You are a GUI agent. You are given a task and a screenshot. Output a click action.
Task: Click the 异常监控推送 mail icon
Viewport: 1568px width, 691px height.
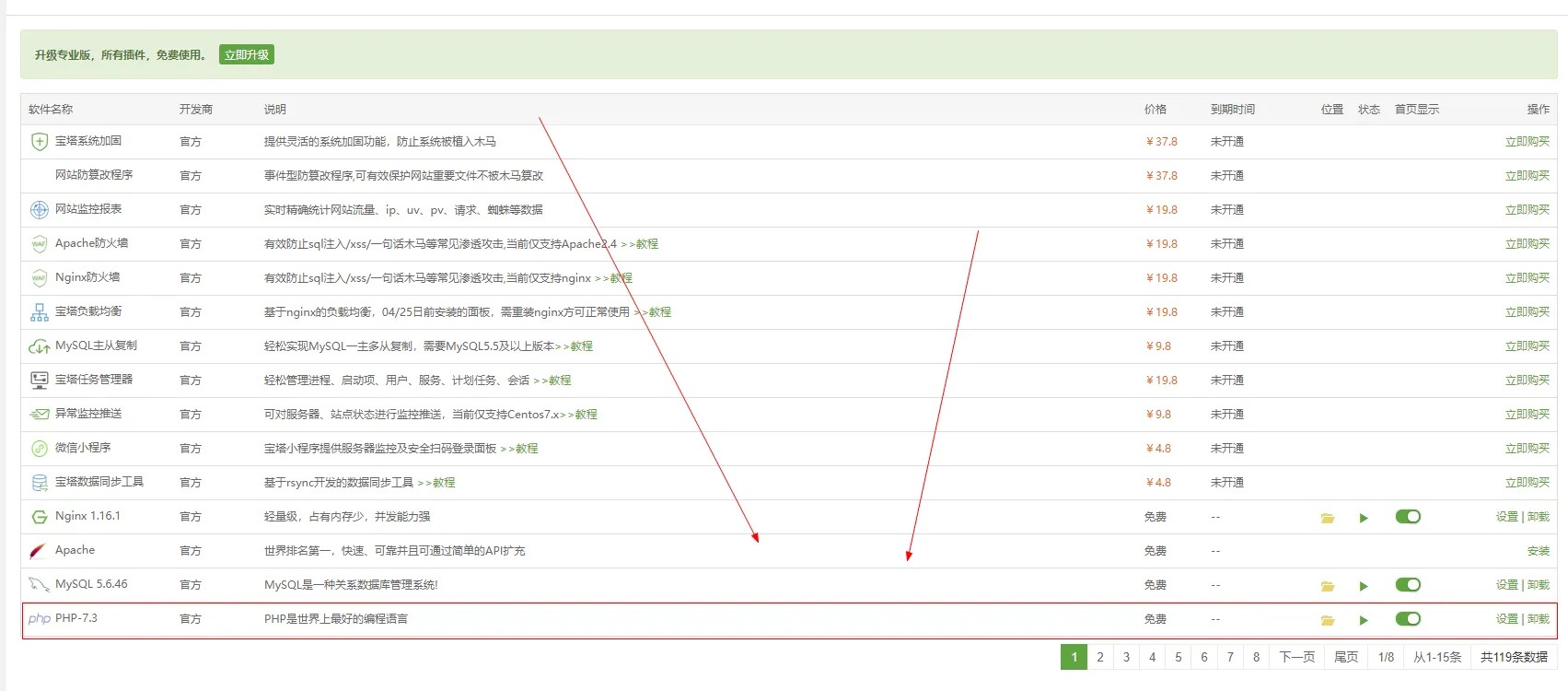pos(39,415)
